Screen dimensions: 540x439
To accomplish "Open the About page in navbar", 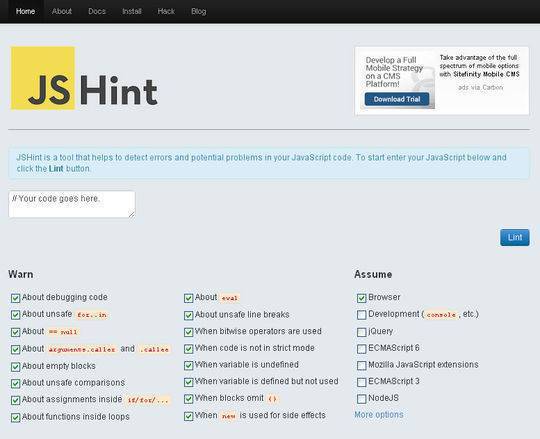I will tap(62, 11).
